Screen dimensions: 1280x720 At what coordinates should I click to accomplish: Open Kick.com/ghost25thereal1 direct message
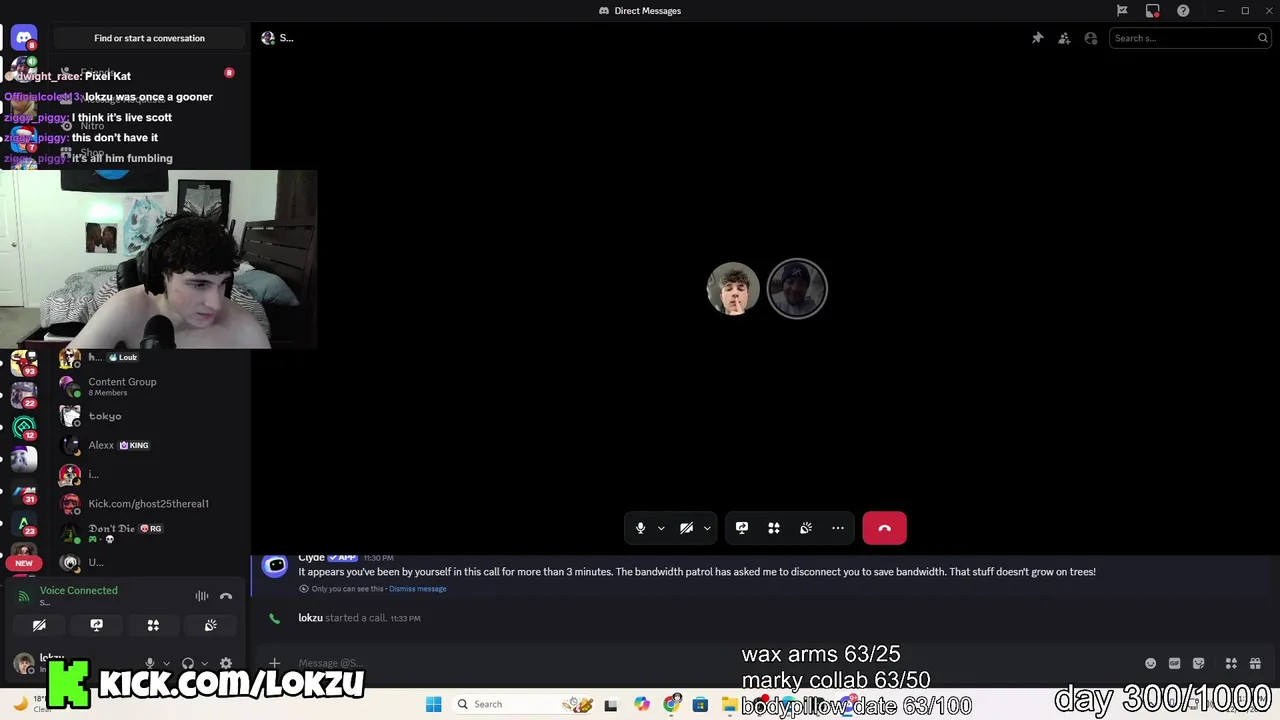click(x=150, y=504)
